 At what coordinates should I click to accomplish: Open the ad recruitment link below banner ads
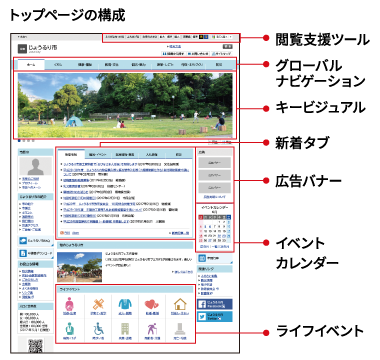click(214, 197)
